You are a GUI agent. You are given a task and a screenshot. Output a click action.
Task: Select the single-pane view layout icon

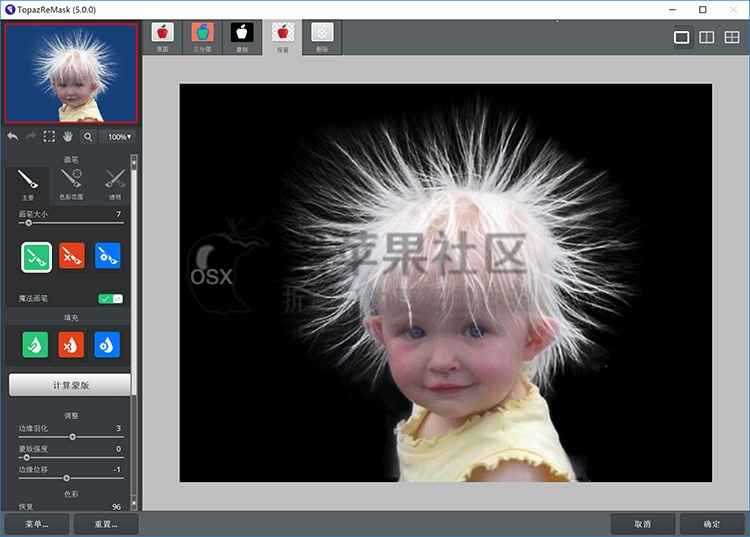coord(682,37)
